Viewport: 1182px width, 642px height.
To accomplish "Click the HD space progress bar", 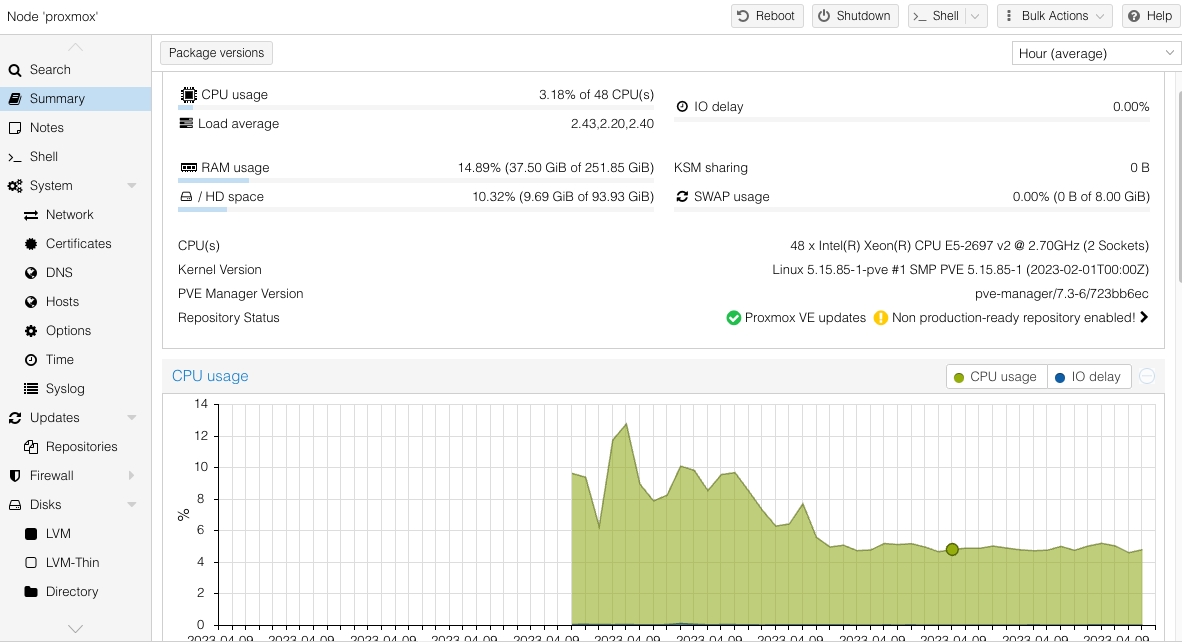I will pos(416,209).
